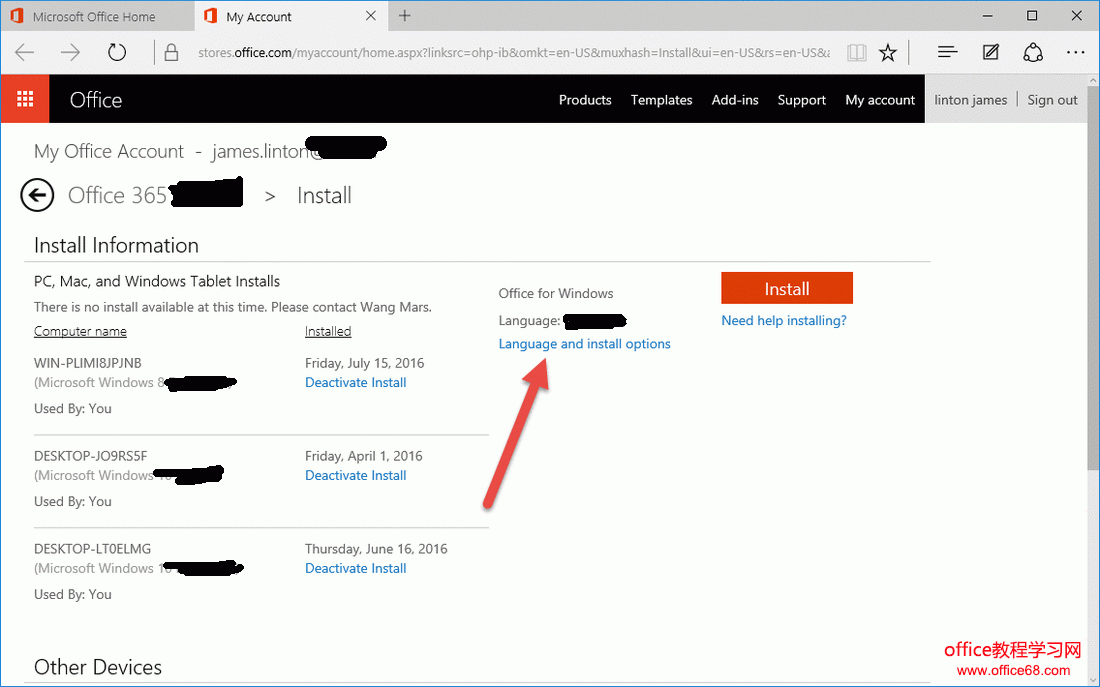Click the Share icon in Edge toolbar
Screen dimensions: 1100x687
[1033, 53]
